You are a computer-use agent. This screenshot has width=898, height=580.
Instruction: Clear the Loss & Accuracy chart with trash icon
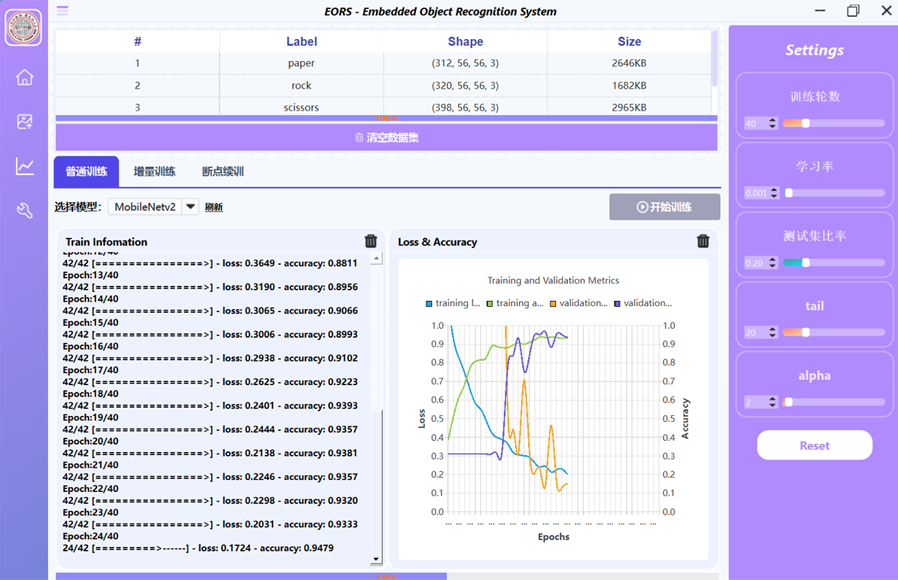click(703, 241)
